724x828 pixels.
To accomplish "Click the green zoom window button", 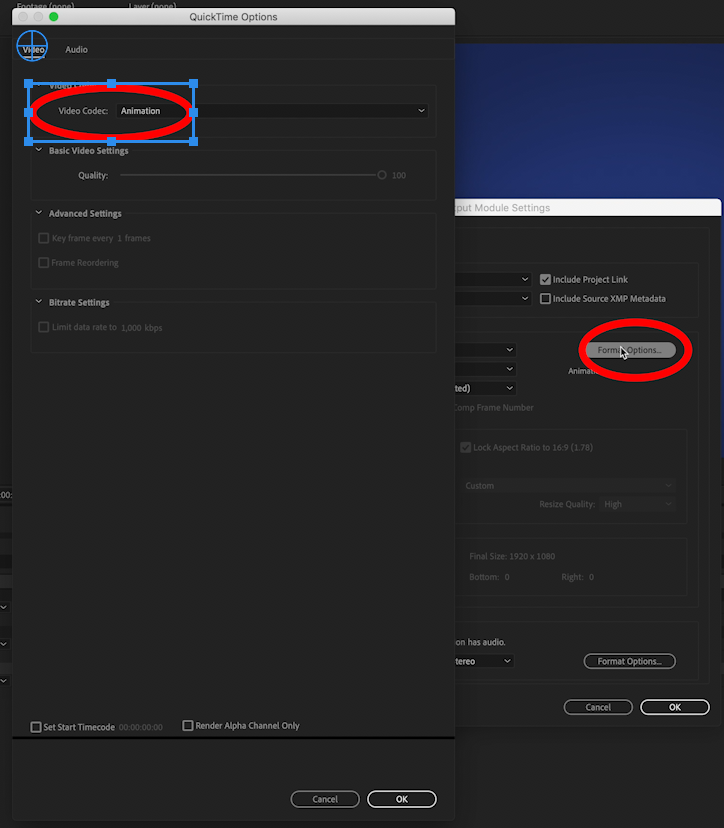I will pos(54,17).
